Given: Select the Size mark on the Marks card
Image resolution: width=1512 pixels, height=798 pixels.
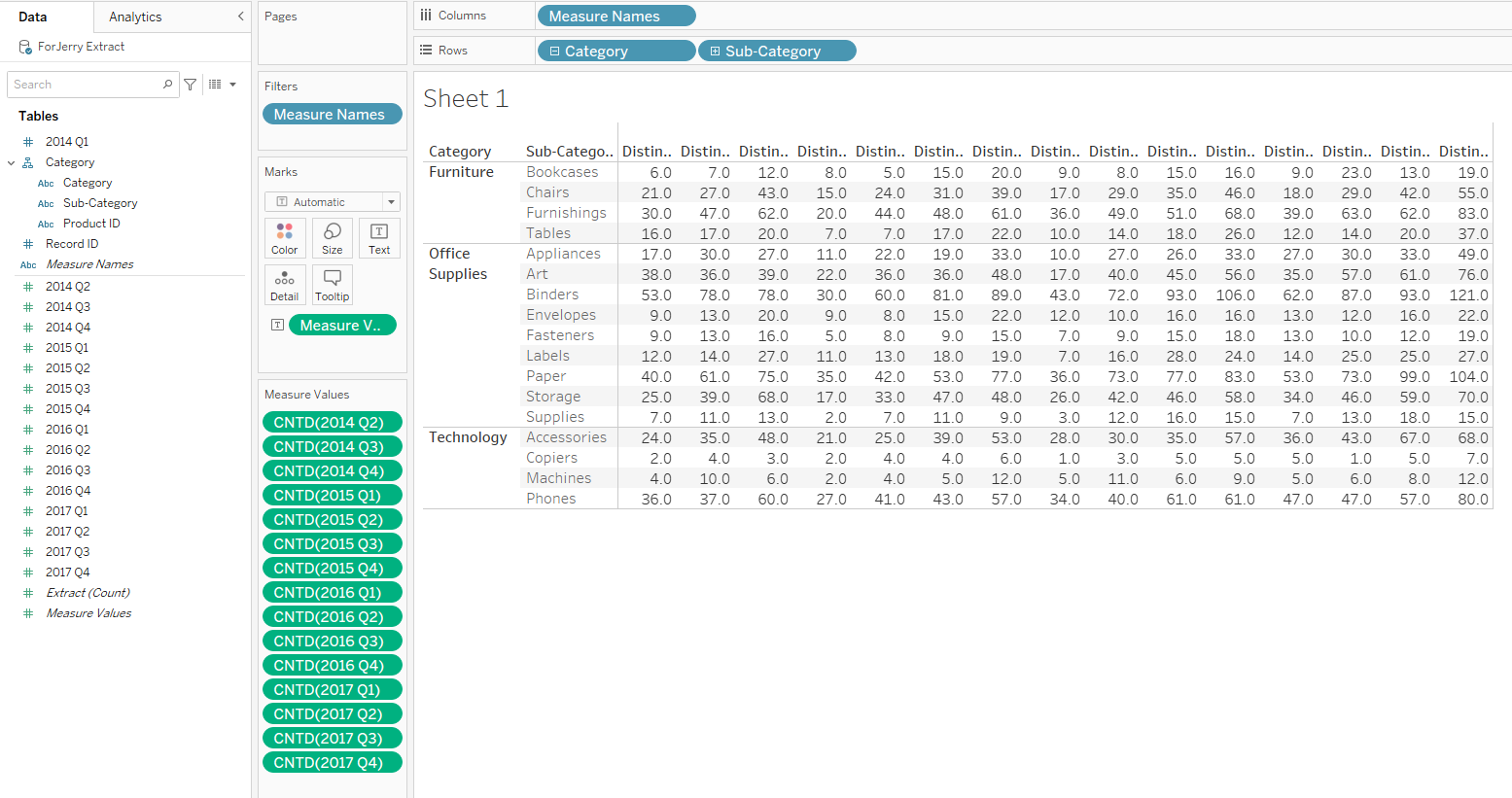Looking at the screenshot, I should [332, 237].
